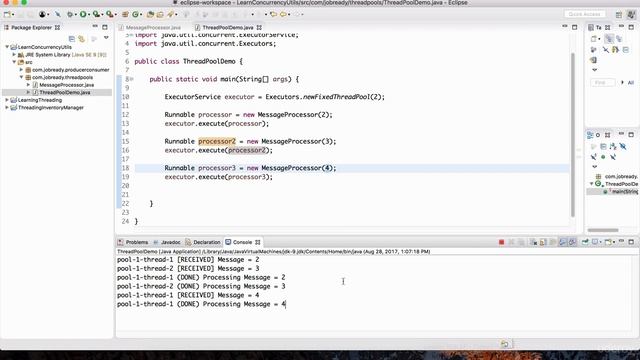Click the user profile circle toolbar icon
This screenshot has height=360, width=640.
point(42,14)
